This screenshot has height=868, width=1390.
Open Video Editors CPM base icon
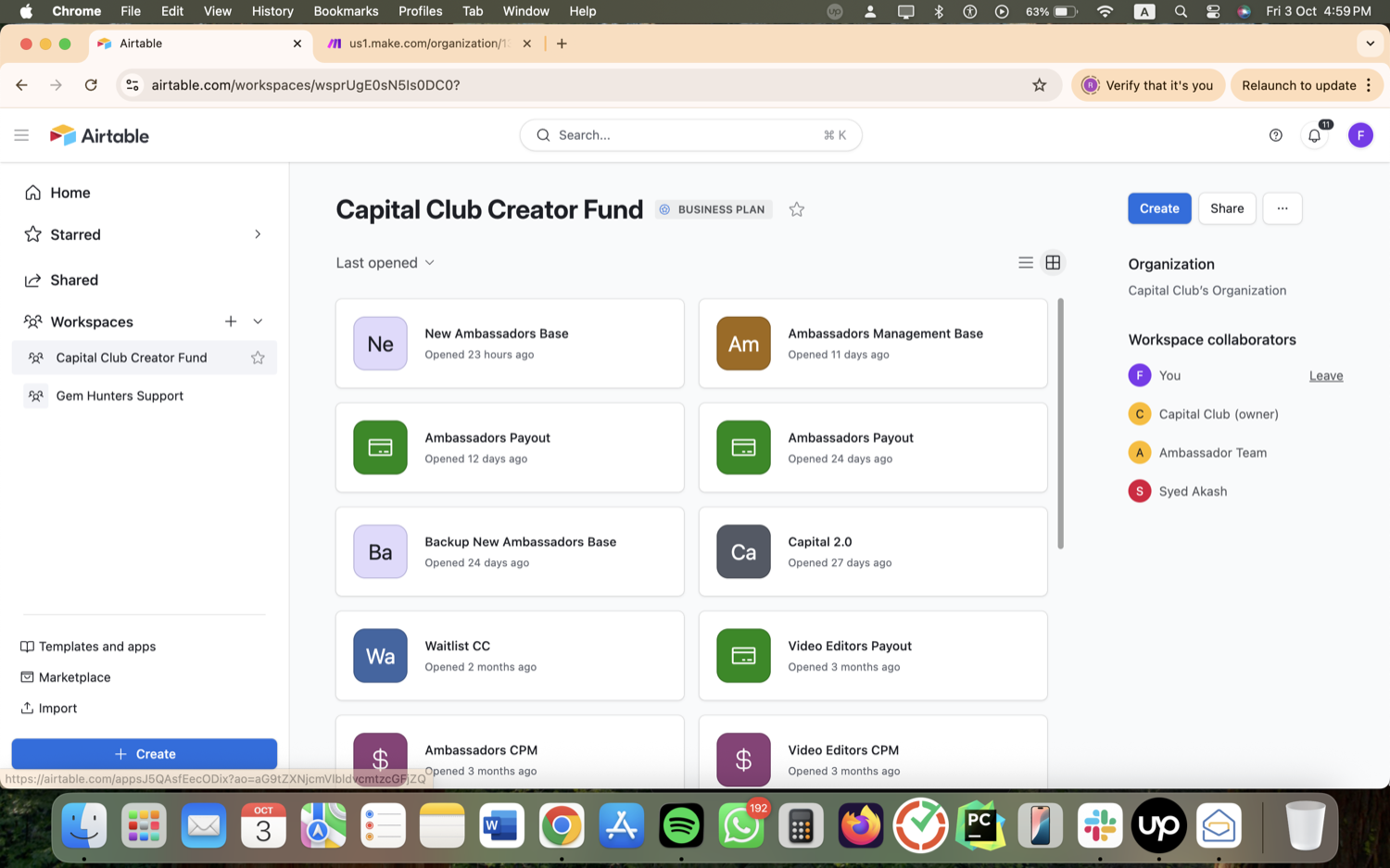743,760
